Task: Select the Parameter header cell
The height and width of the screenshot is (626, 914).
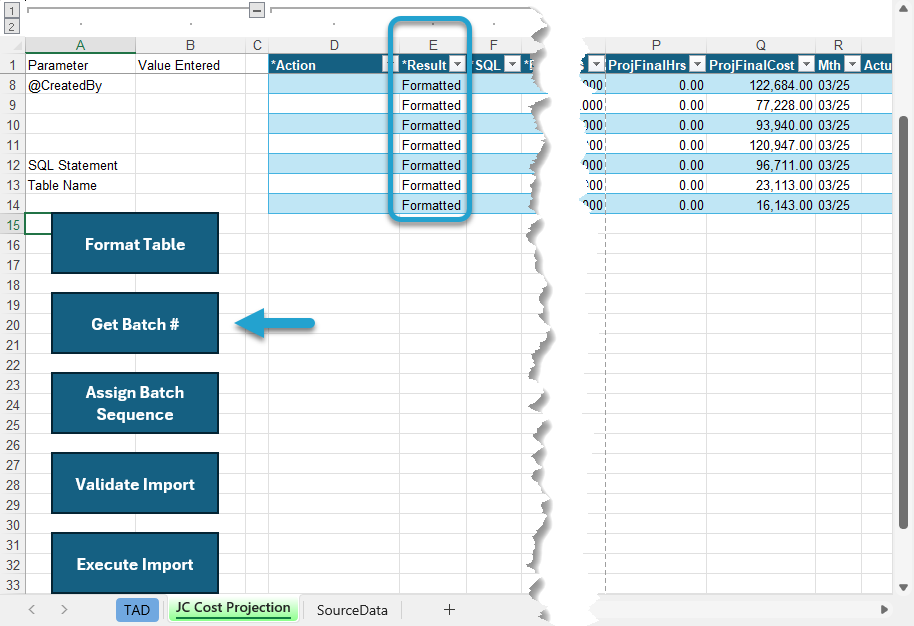Action: point(80,65)
